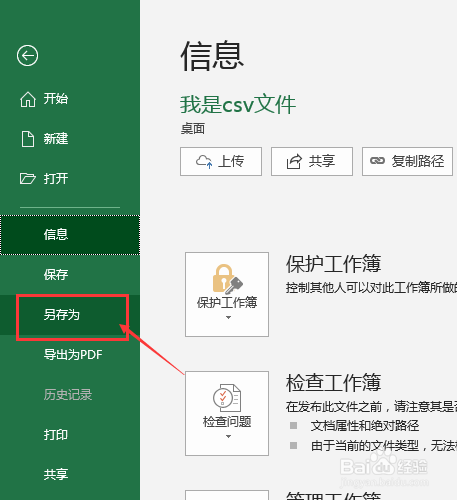Click the document checklist icon
The width and height of the screenshot is (457, 500).
(x=227, y=397)
